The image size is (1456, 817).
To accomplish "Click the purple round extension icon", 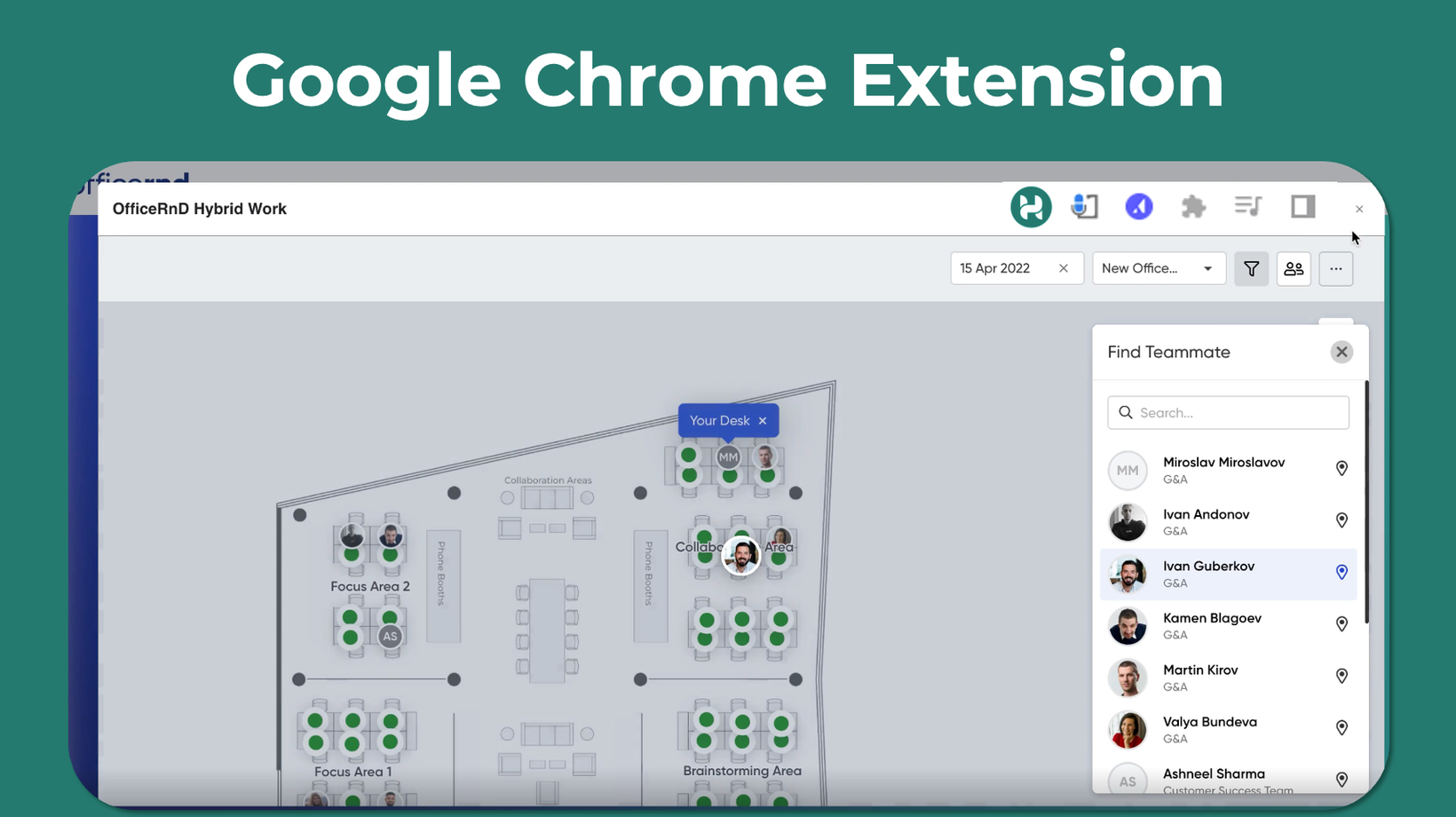I will tap(1139, 206).
